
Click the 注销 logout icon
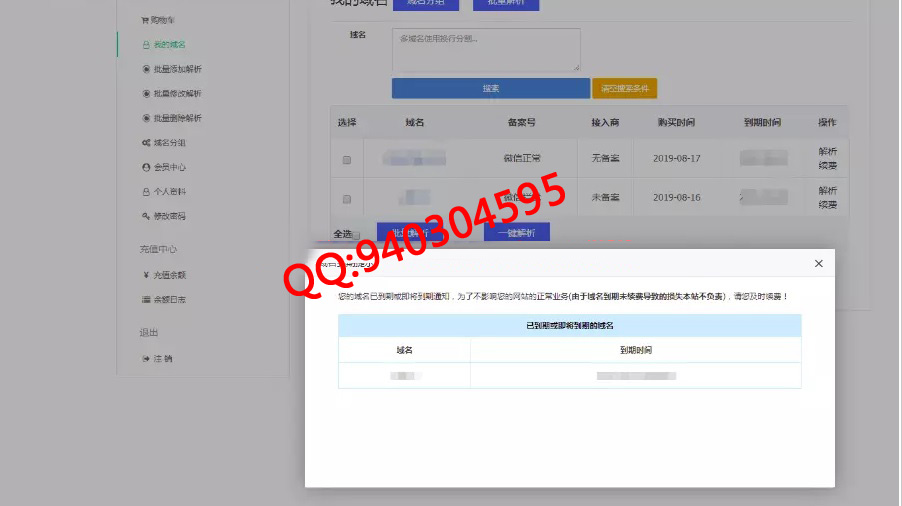146,358
